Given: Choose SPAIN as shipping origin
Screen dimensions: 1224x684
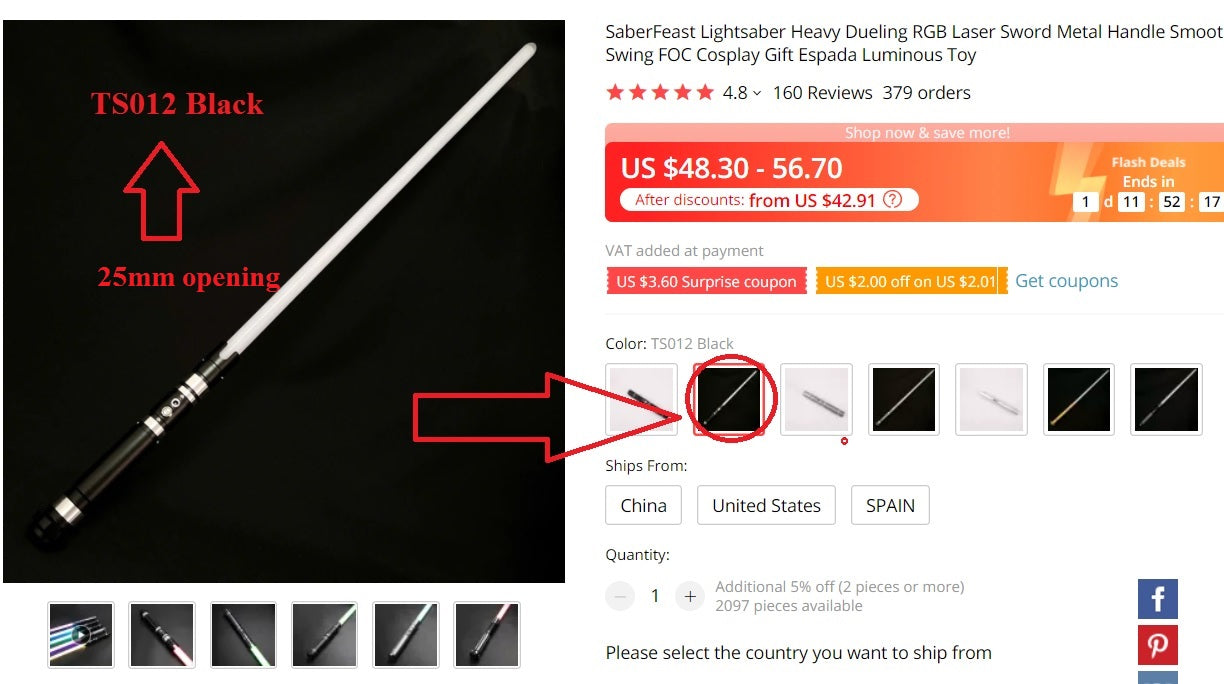Looking at the screenshot, I should 890,505.
